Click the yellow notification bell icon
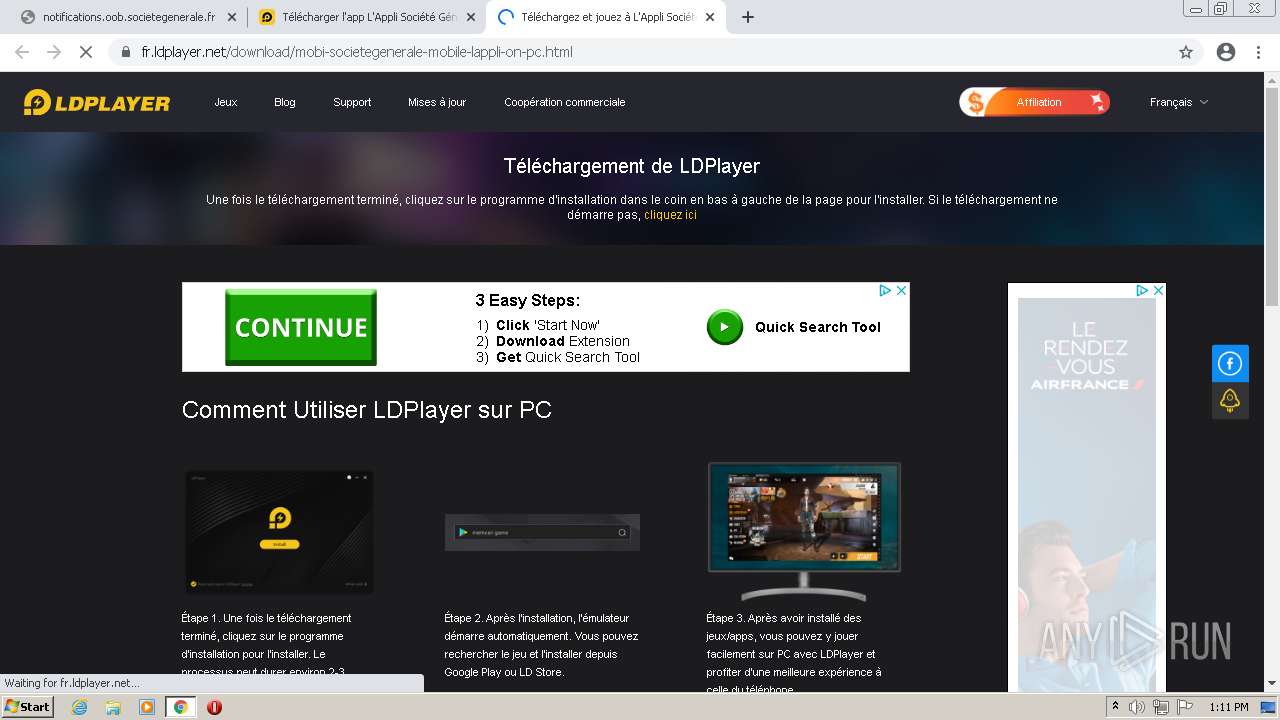The image size is (1280, 720). (x=1230, y=401)
